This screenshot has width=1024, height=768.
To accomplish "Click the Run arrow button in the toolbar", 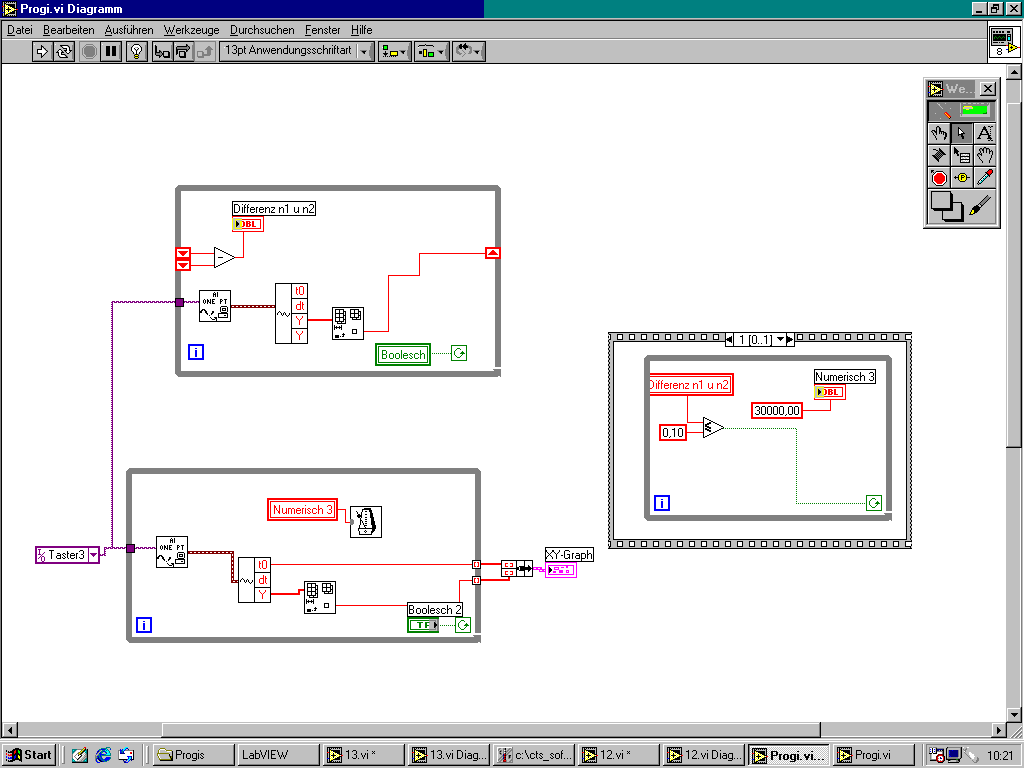I will [42, 51].
